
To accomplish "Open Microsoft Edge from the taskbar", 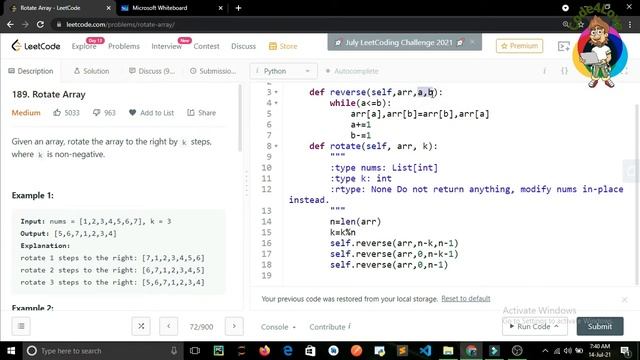I will click(x=288, y=351).
